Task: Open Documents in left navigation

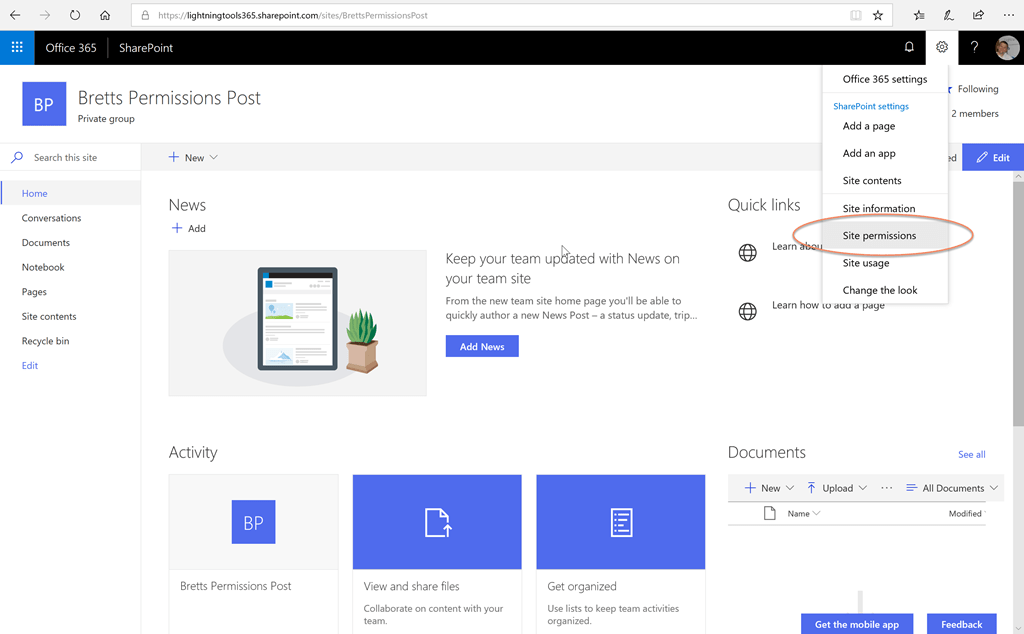Action: pyautogui.click(x=46, y=243)
